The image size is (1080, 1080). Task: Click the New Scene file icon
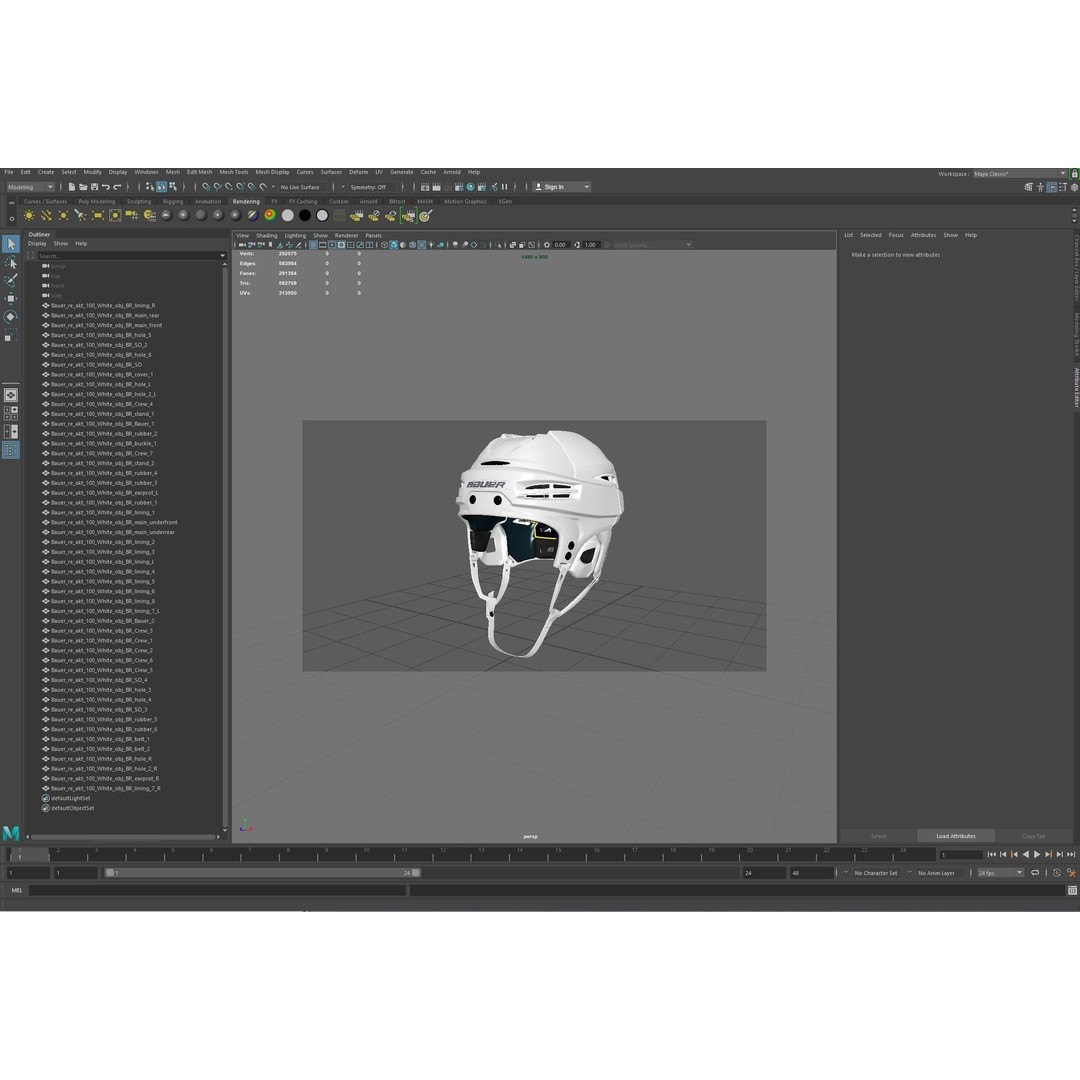click(x=72, y=187)
